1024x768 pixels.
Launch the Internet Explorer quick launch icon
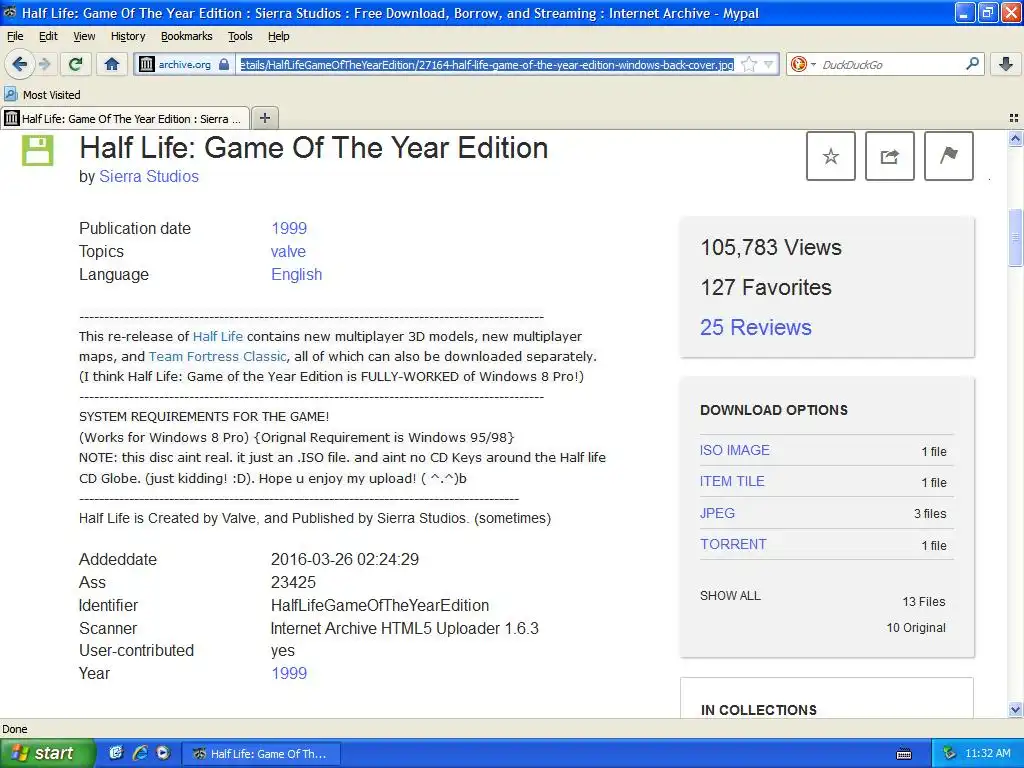[140, 753]
